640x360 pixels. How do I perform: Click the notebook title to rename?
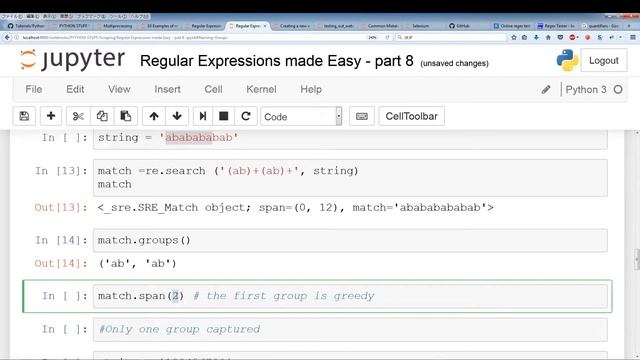[276, 61]
